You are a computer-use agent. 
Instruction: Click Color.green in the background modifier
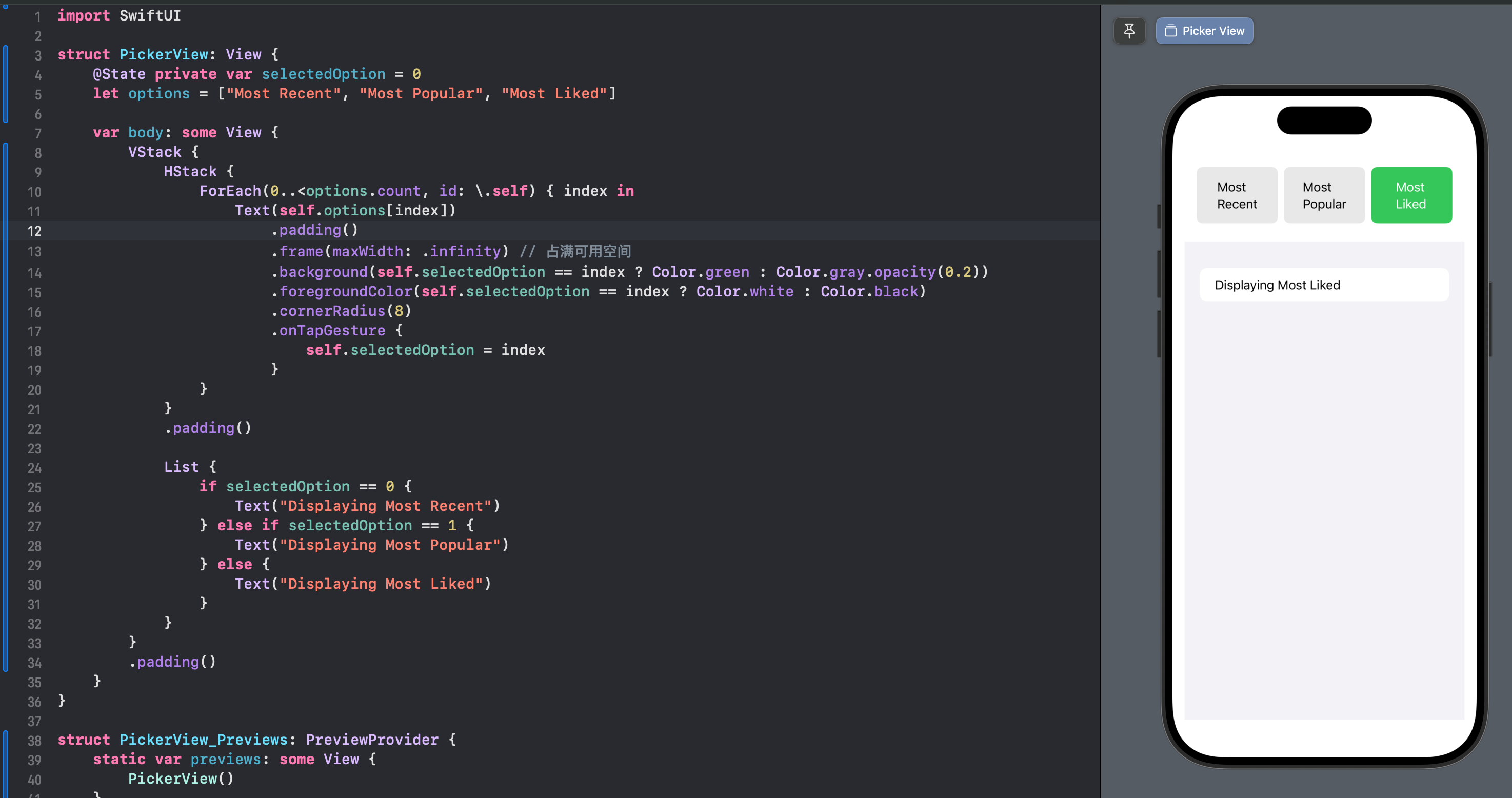pyautogui.click(x=701, y=272)
